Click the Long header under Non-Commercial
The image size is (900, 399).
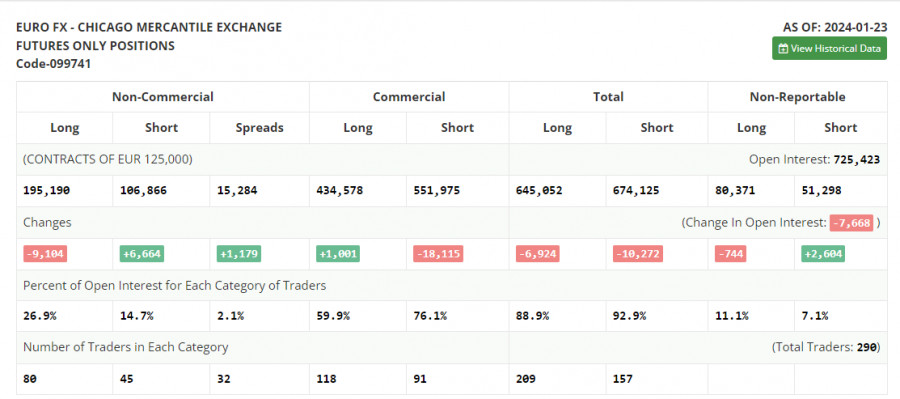pyautogui.click(x=64, y=127)
